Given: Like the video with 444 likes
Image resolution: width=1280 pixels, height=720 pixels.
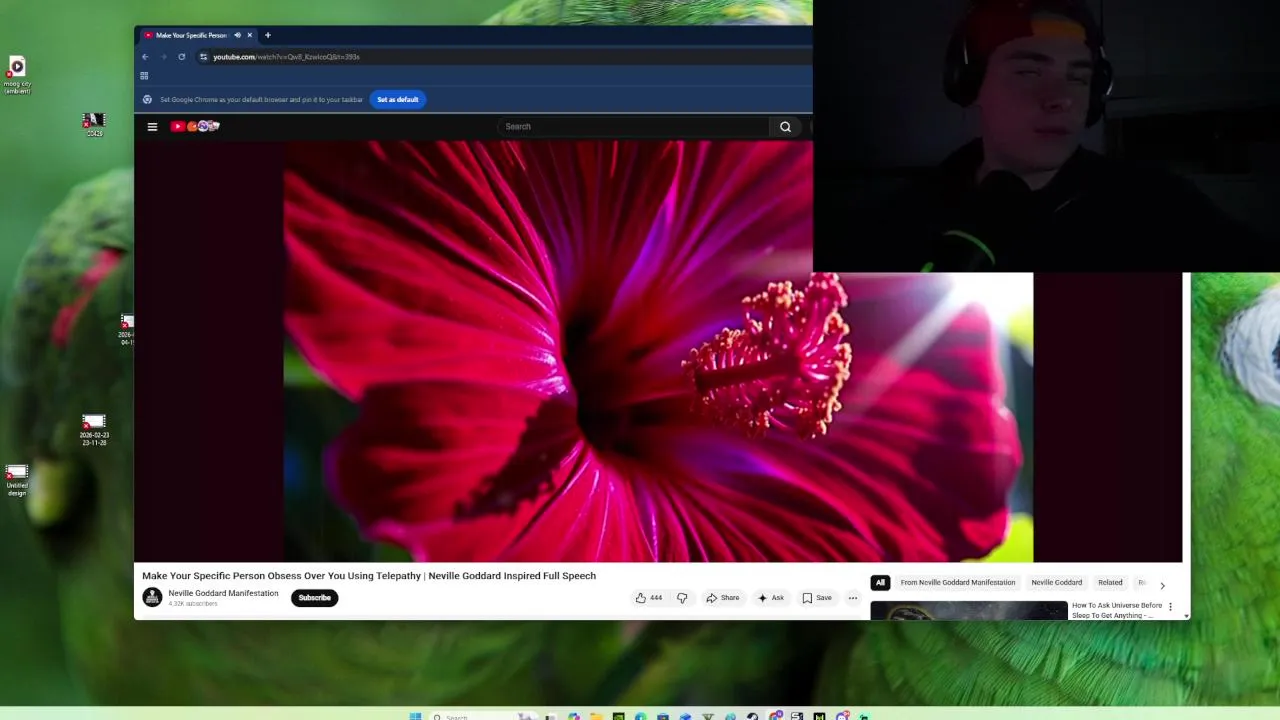Looking at the screenshot, I should (x=649, y=598).
